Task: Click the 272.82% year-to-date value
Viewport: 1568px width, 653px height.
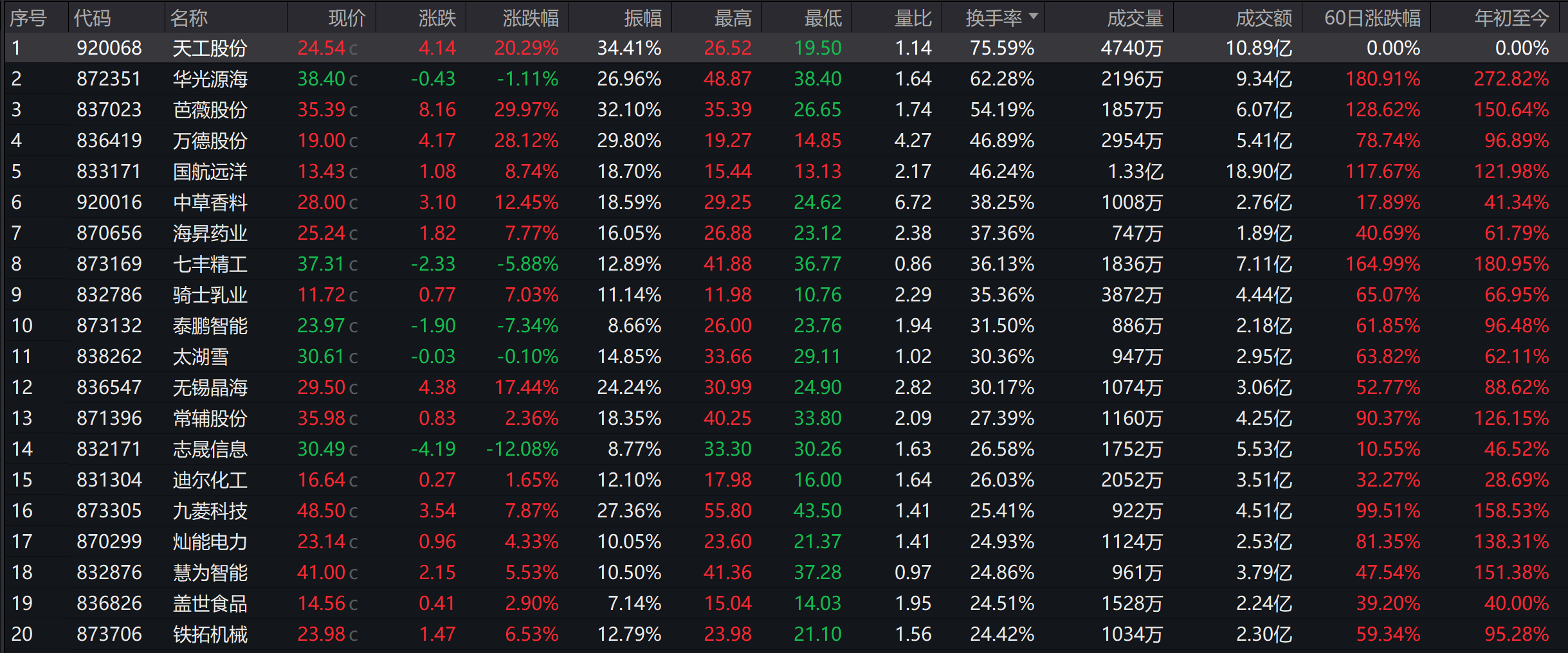Action: 1511,79
